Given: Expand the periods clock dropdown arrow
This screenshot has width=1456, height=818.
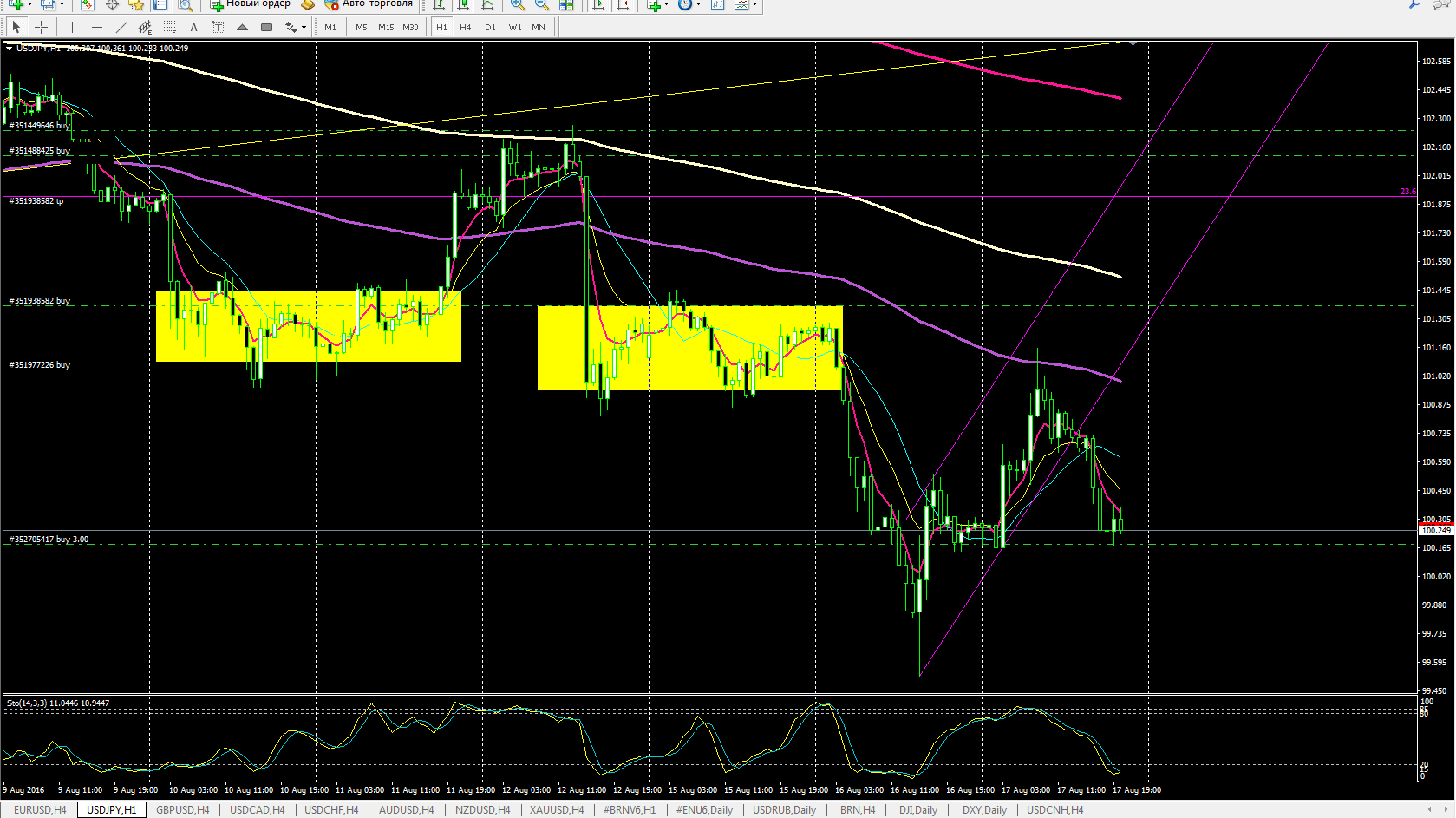Looking at the screenshot, I should coord(698,4).
